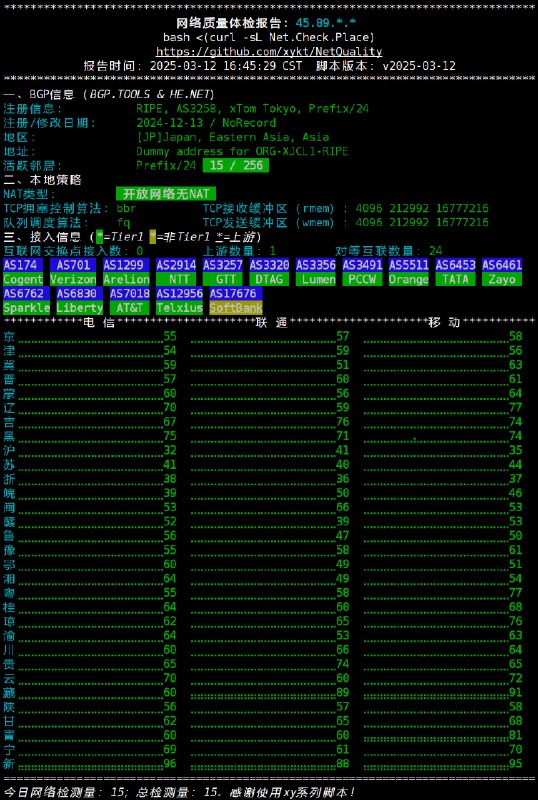Click the Telxius provider tag
Viewport: 538px width, 800px height.
pyautogui.click(x=180, y=308)
